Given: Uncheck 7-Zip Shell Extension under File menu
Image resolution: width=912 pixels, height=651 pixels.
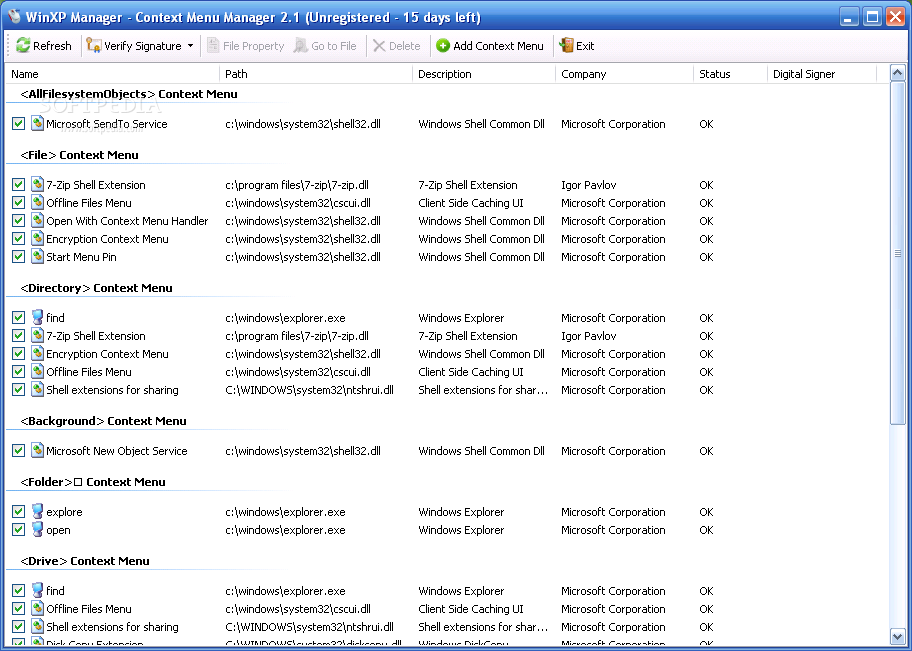Looking at the screenshot, I should coord(19,185).
